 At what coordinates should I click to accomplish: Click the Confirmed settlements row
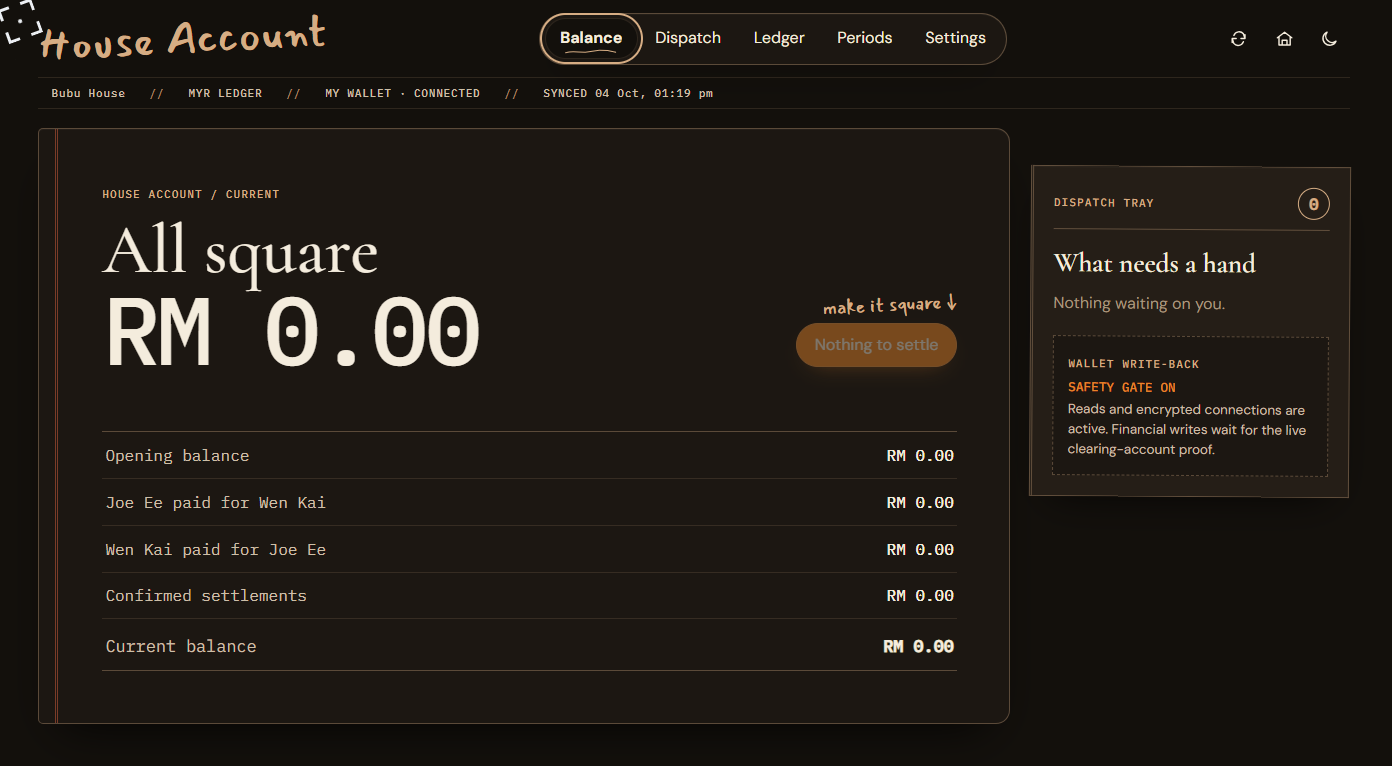pyautogui.click(x=529, y=596)
